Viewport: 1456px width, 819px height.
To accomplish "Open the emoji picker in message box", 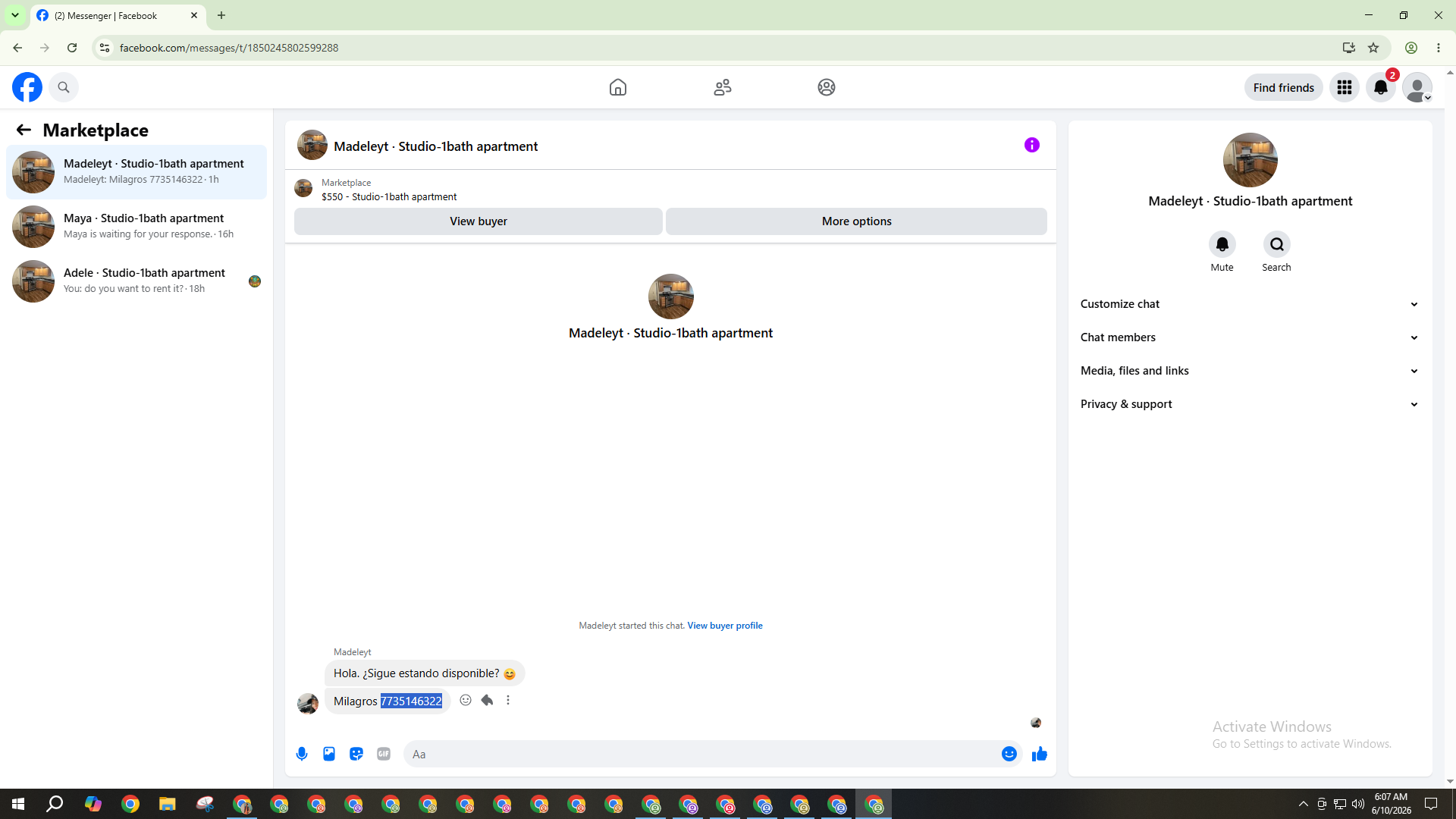I will pyautogui.click(x=1009, y=754).
